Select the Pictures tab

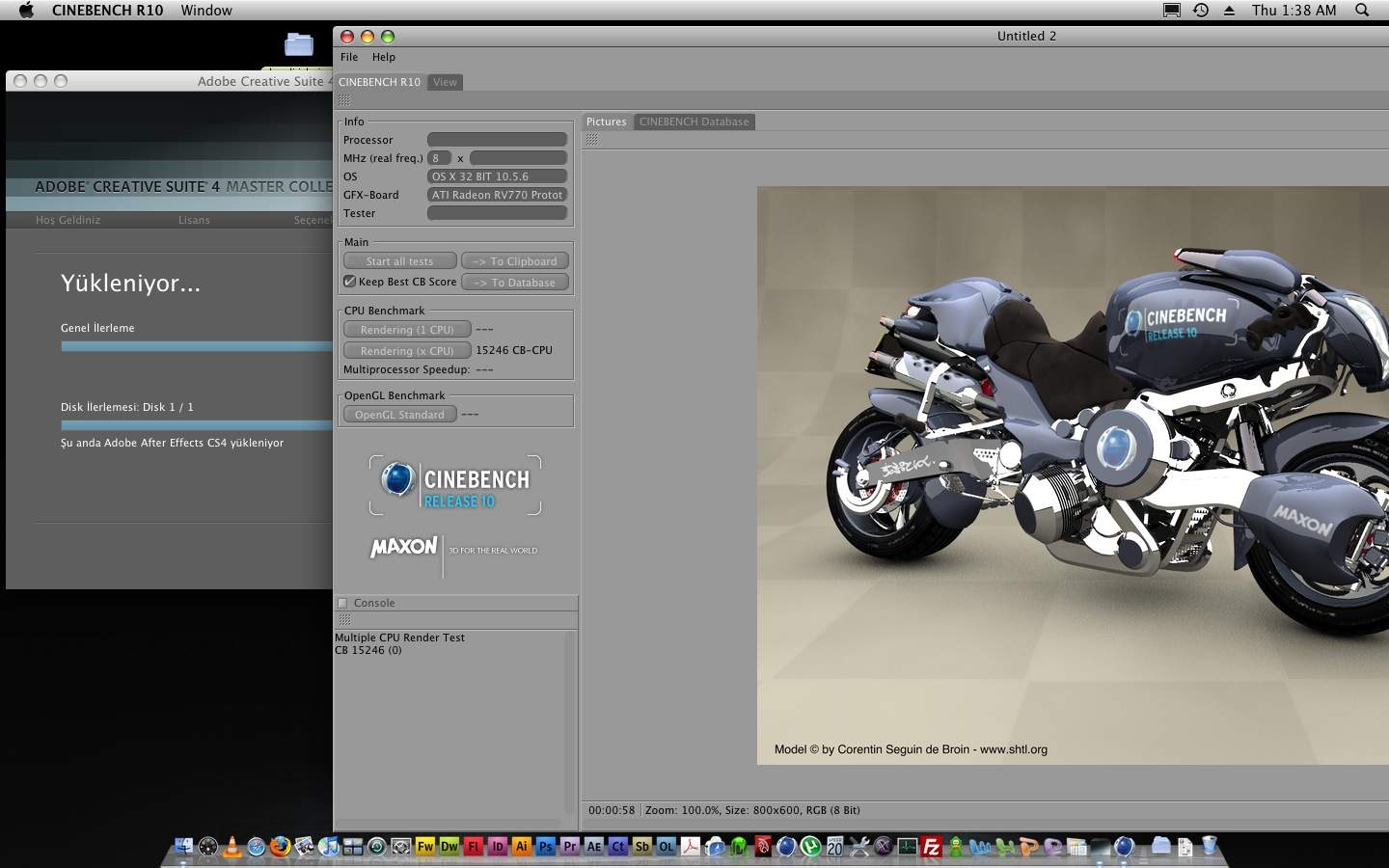[x=606, y=122]
